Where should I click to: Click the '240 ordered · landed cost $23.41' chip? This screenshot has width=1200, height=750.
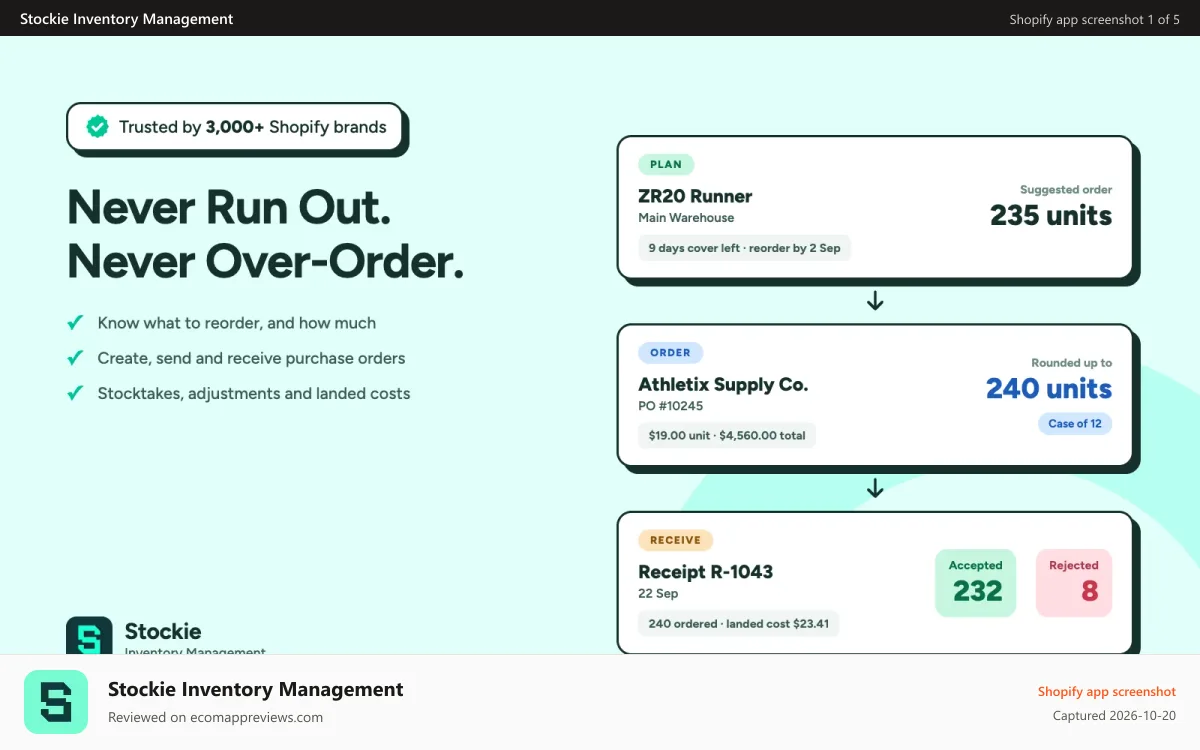pyautogui.click(x=739, y=624)
